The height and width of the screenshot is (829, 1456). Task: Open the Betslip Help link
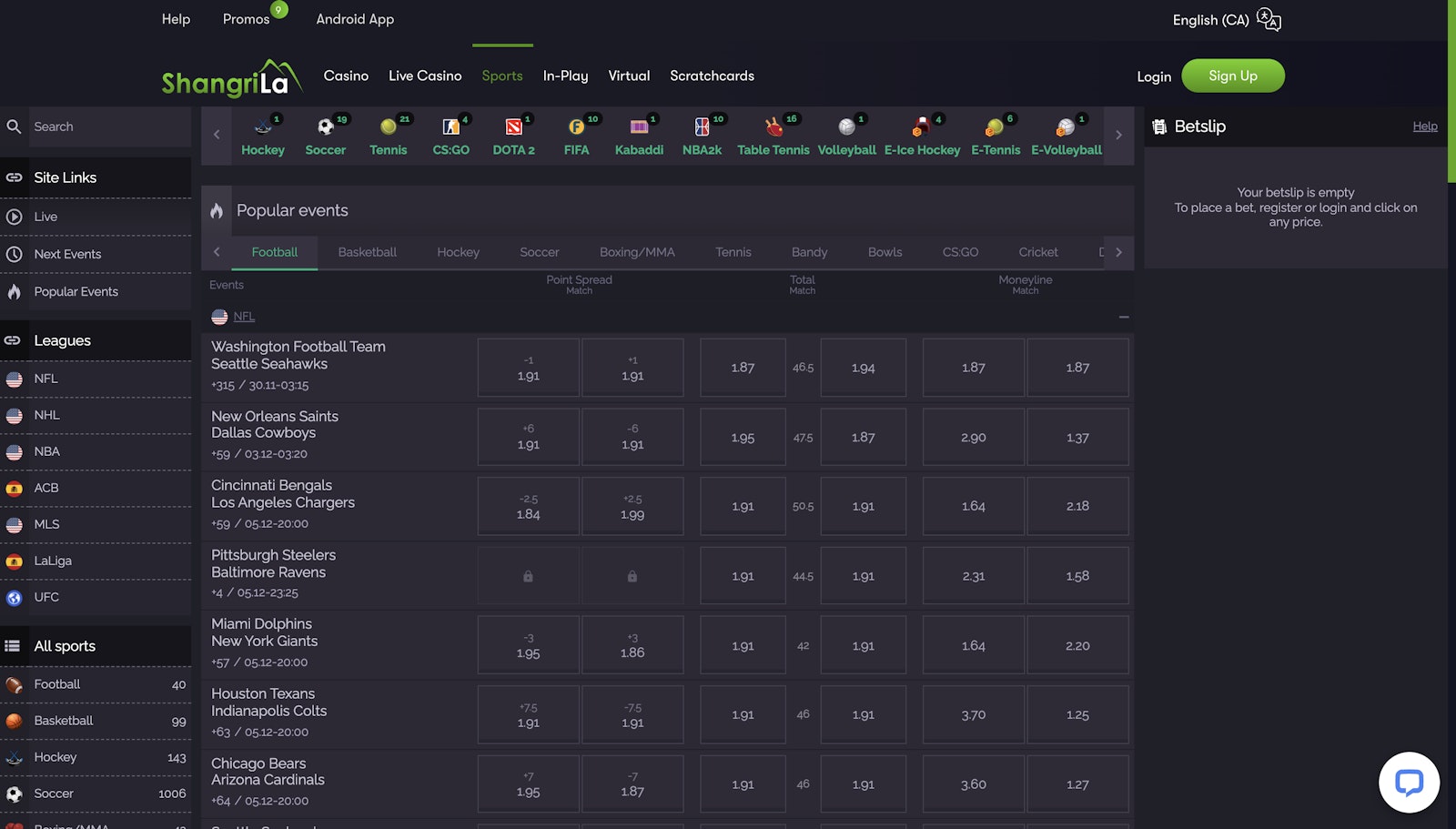[x=1424, y=126]
